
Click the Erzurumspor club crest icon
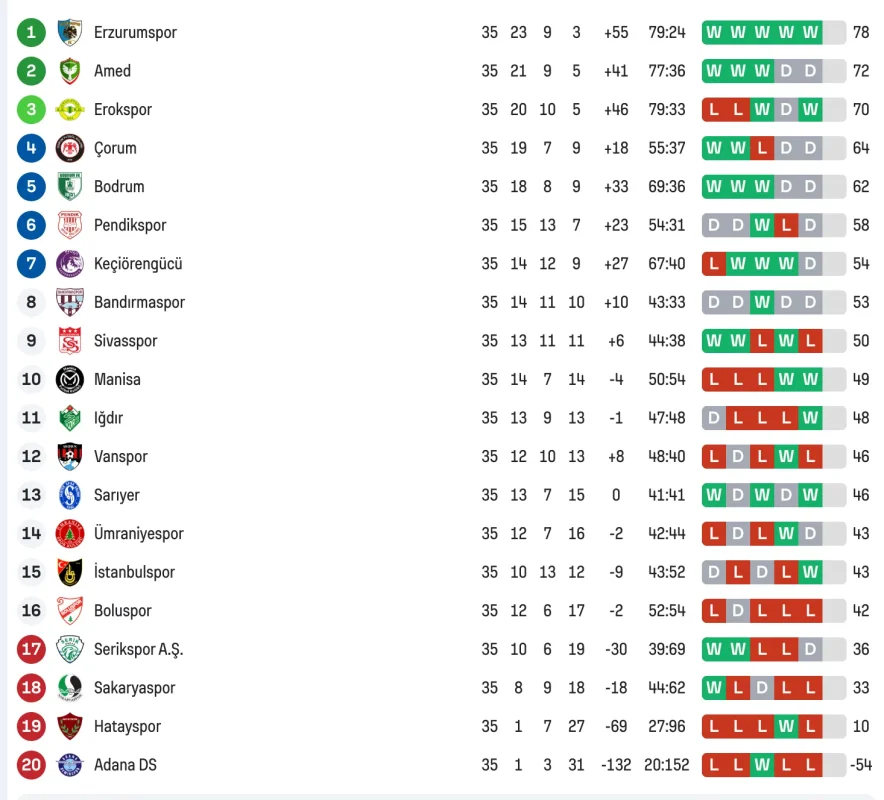coord(69,32)
